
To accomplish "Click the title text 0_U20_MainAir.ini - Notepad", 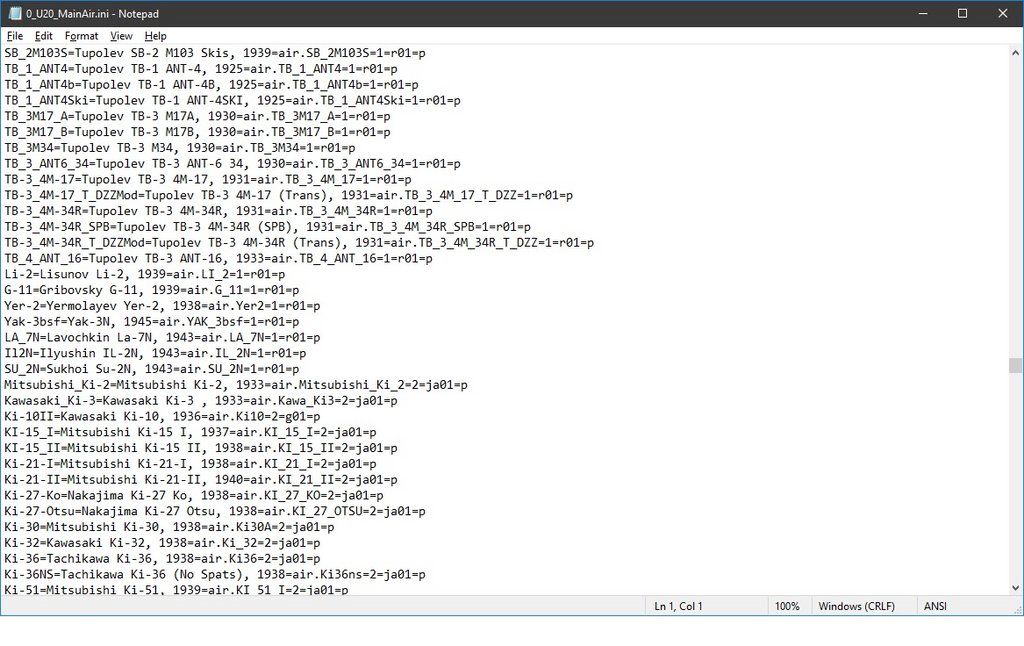I will (x=92, y=14).
